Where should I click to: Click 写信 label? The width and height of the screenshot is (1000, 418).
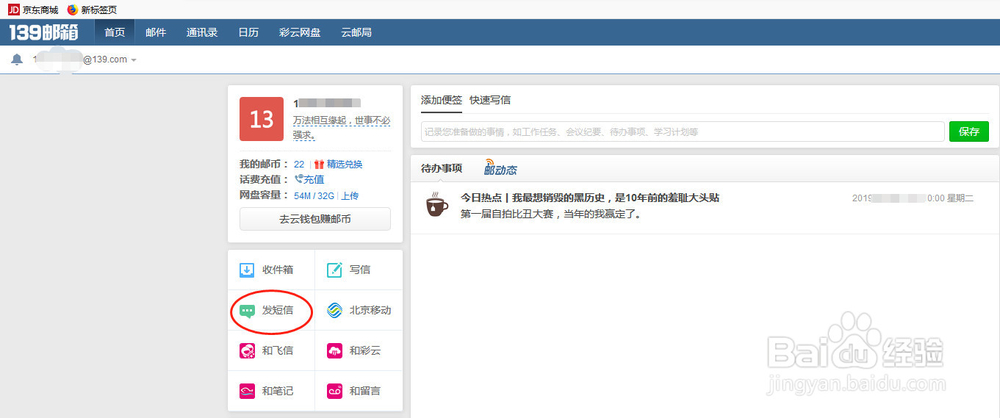[x=360, y=270]
